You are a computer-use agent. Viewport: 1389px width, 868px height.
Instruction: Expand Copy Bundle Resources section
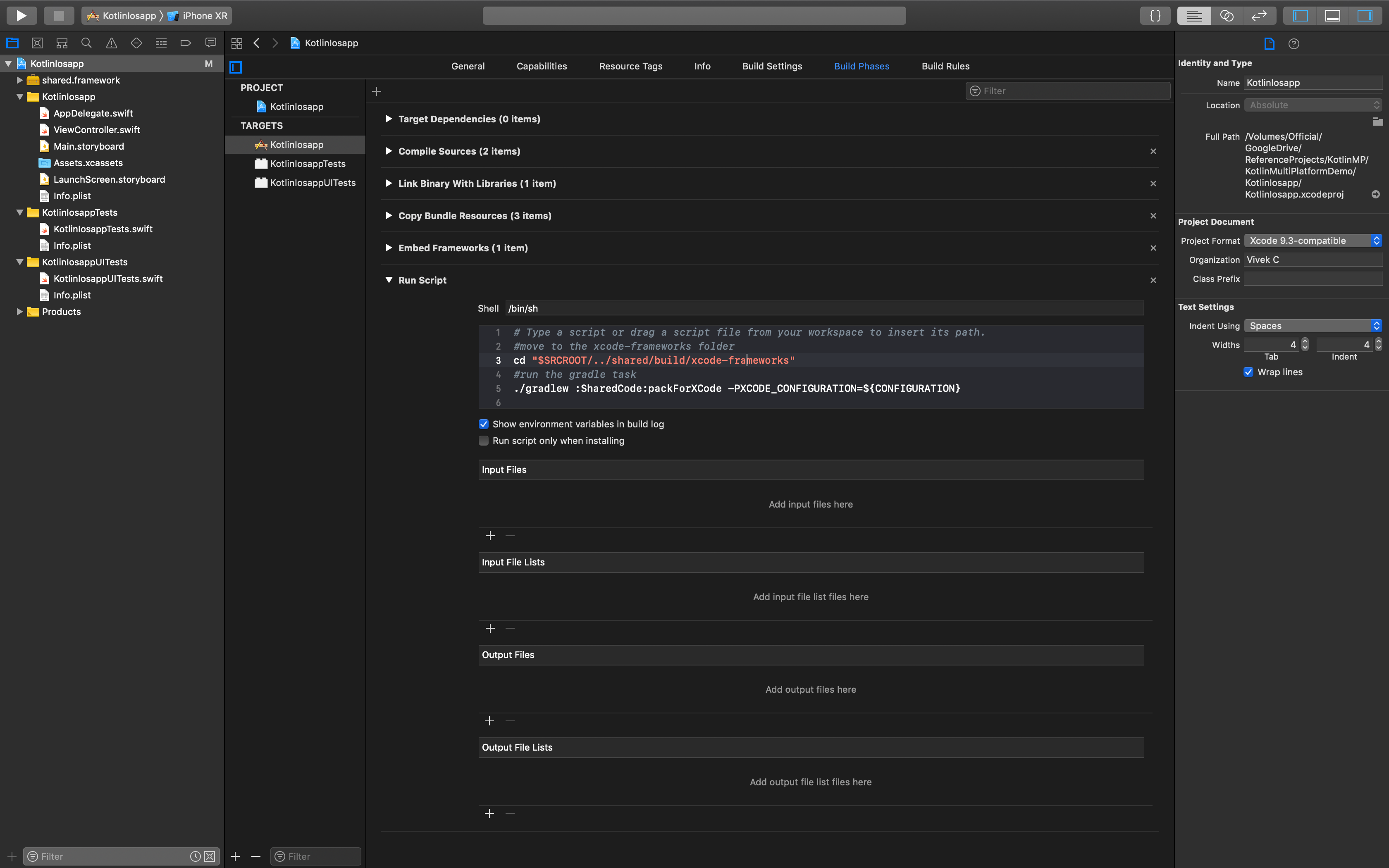click(x=389, y=215)
